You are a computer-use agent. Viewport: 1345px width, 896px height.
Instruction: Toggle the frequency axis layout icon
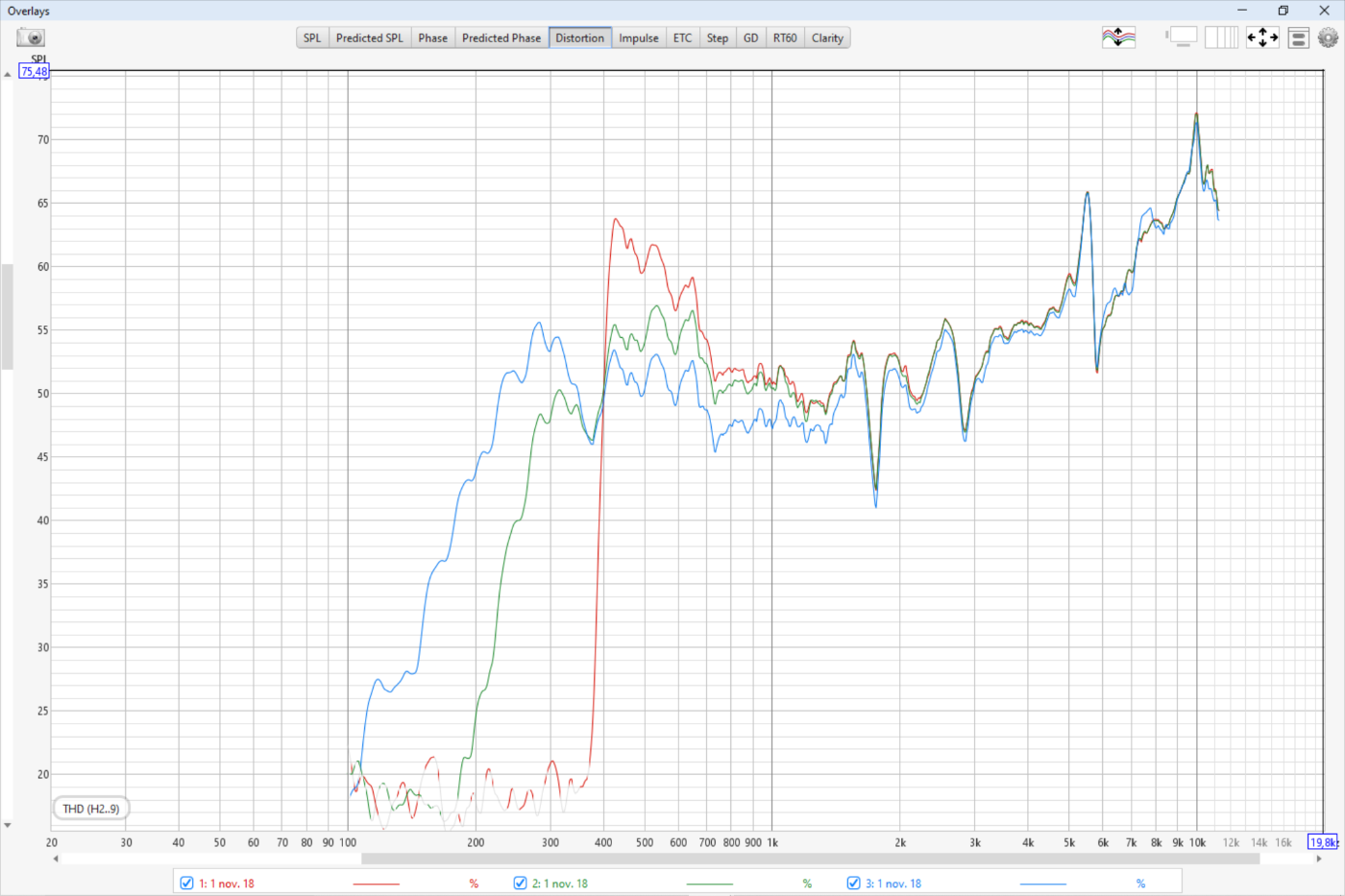coord(1221,37)
